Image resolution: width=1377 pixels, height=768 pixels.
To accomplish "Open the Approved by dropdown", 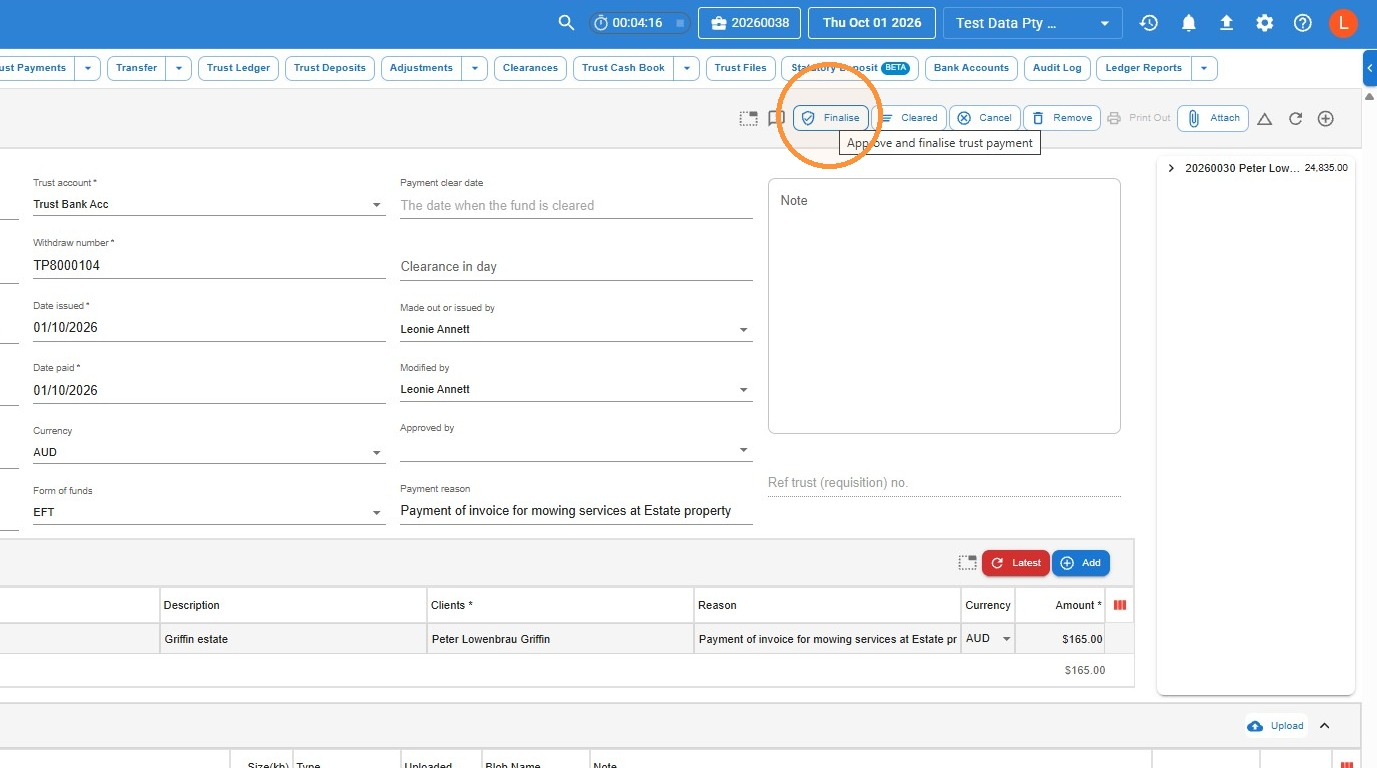I will point(576,449).
